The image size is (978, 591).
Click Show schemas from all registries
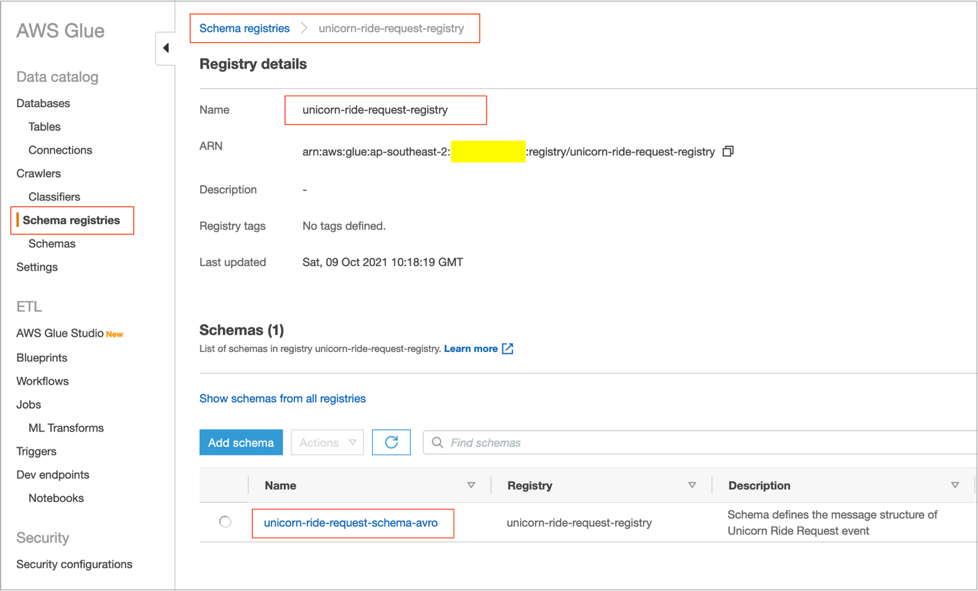(283, 398)
